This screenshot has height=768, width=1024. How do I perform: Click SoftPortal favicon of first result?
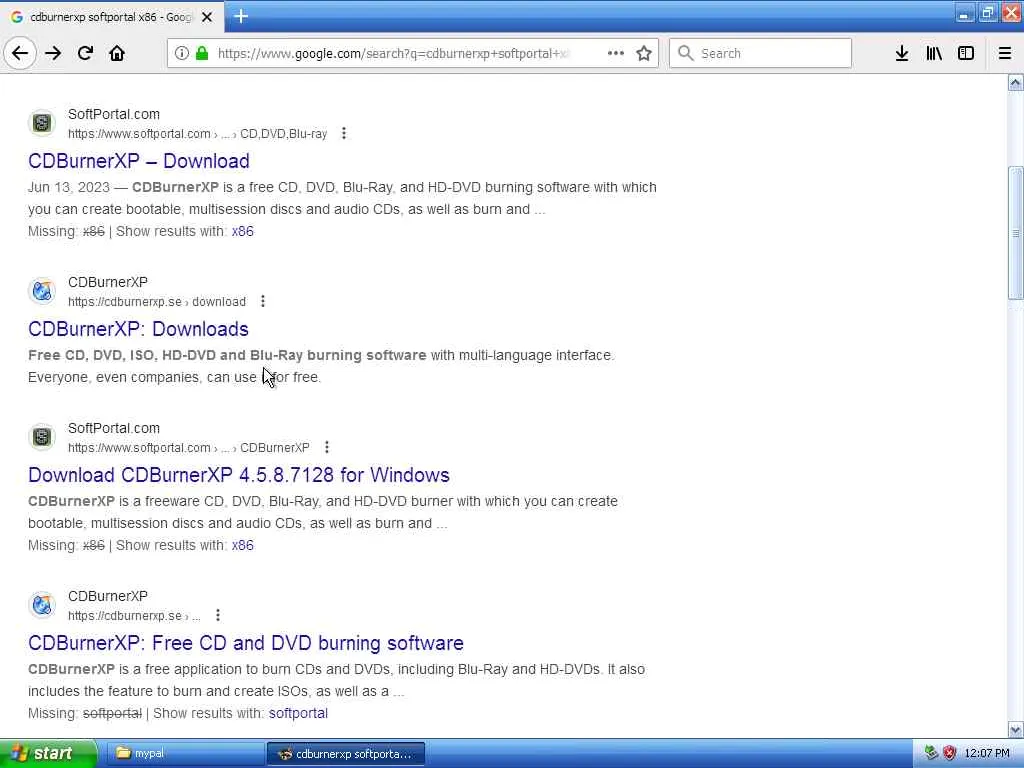42,123
